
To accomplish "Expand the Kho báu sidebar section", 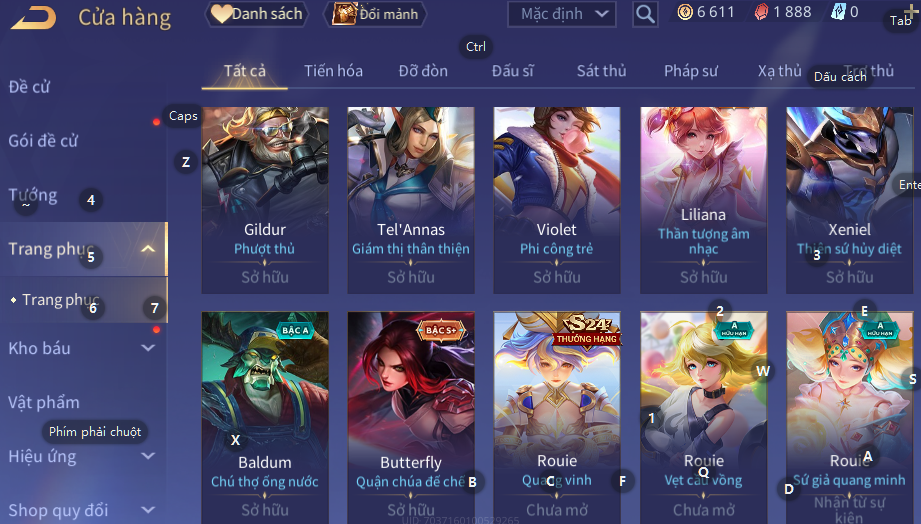I will (148, 348).
